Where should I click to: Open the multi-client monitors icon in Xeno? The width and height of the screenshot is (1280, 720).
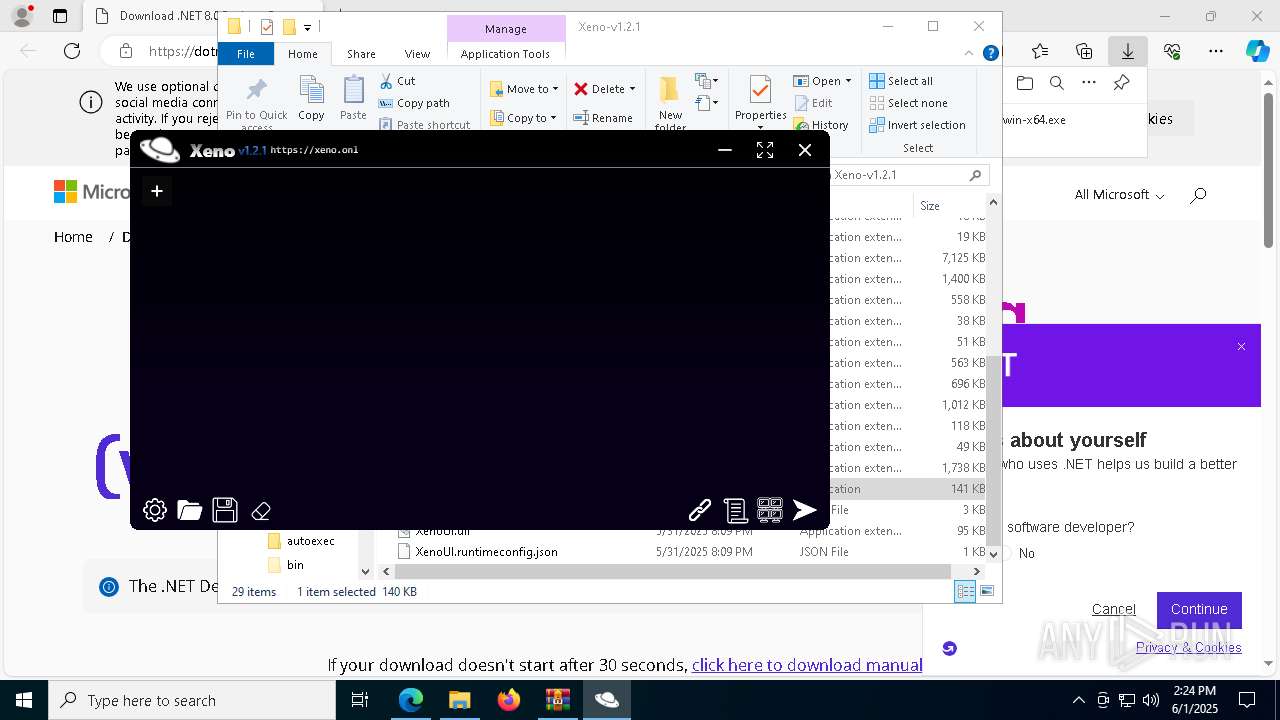(770, 510)
